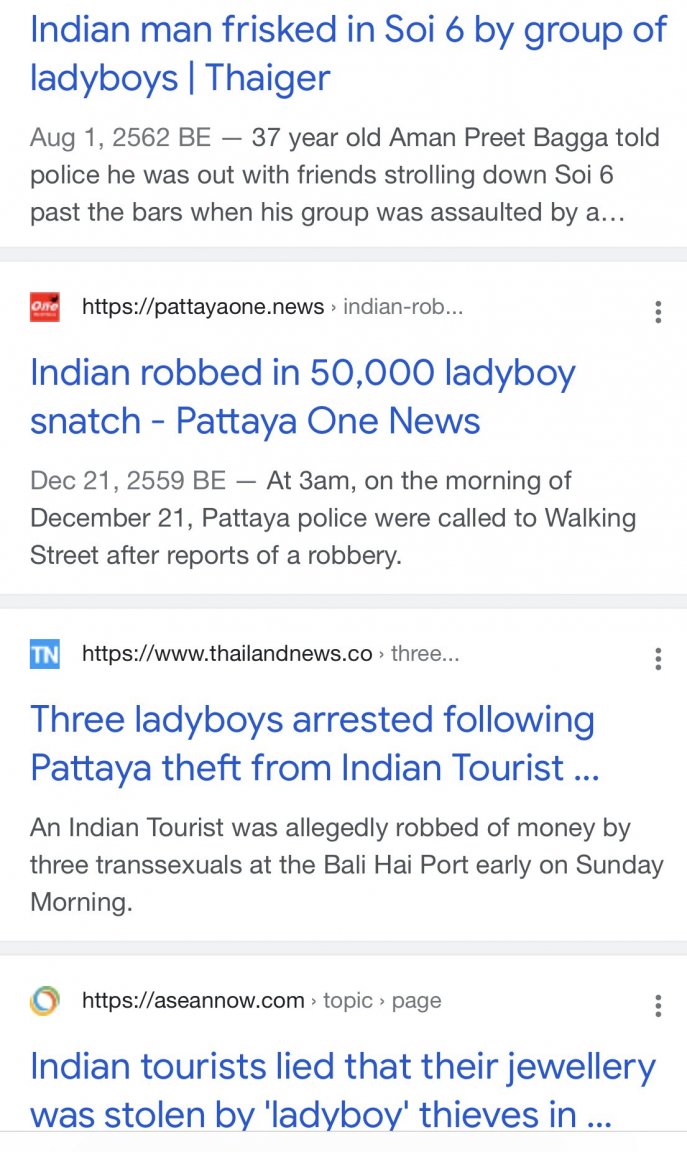Tap the 'ladyboys | Thaiger' second title line
Image resolution: width=687 pixels, height=1152 pixels.
click(180, 78)
